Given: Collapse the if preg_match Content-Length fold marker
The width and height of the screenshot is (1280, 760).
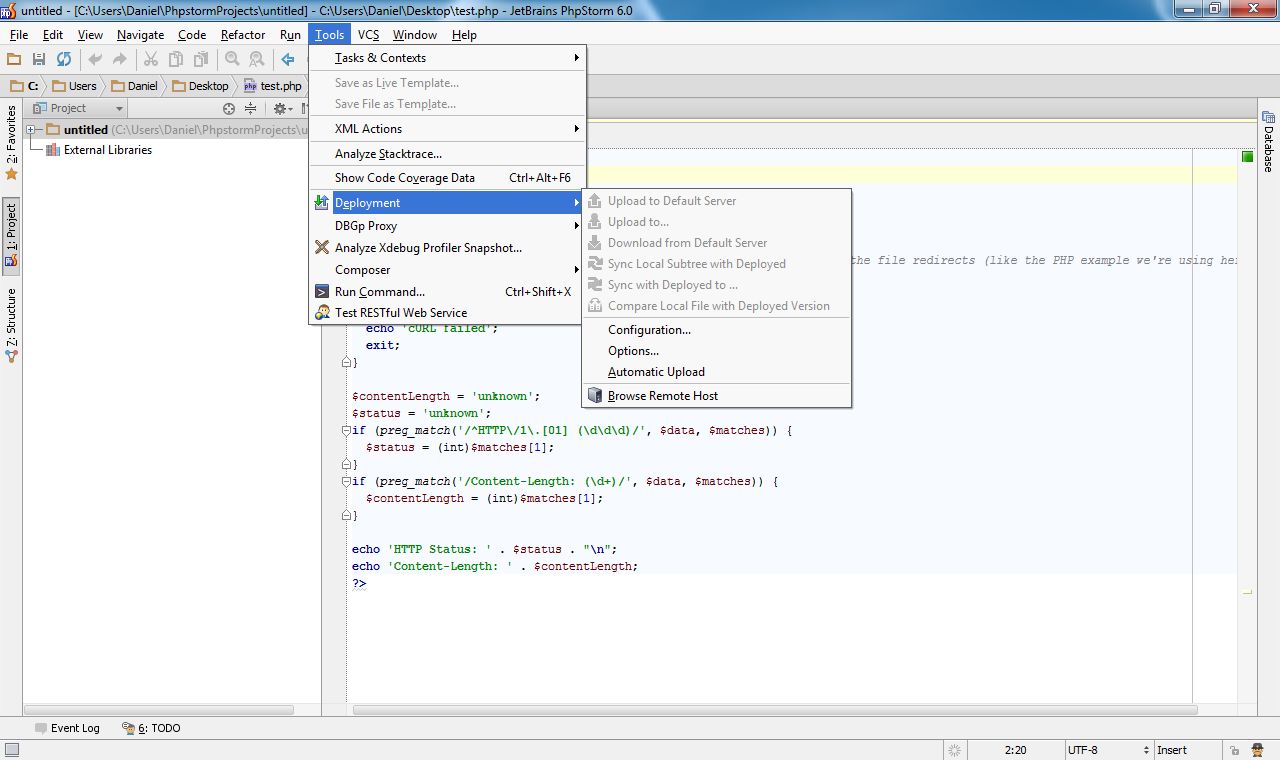Looking at the screenshot, I should [x=345, y=482].
